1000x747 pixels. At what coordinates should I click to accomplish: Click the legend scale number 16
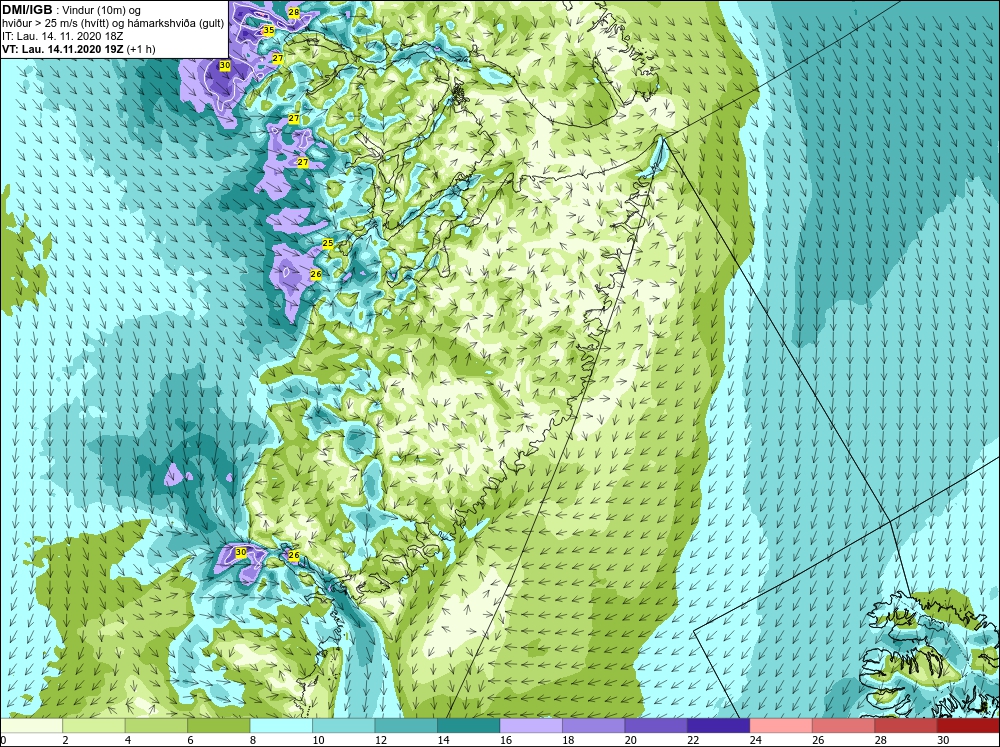pyautogui.click(x=506, y=739)
